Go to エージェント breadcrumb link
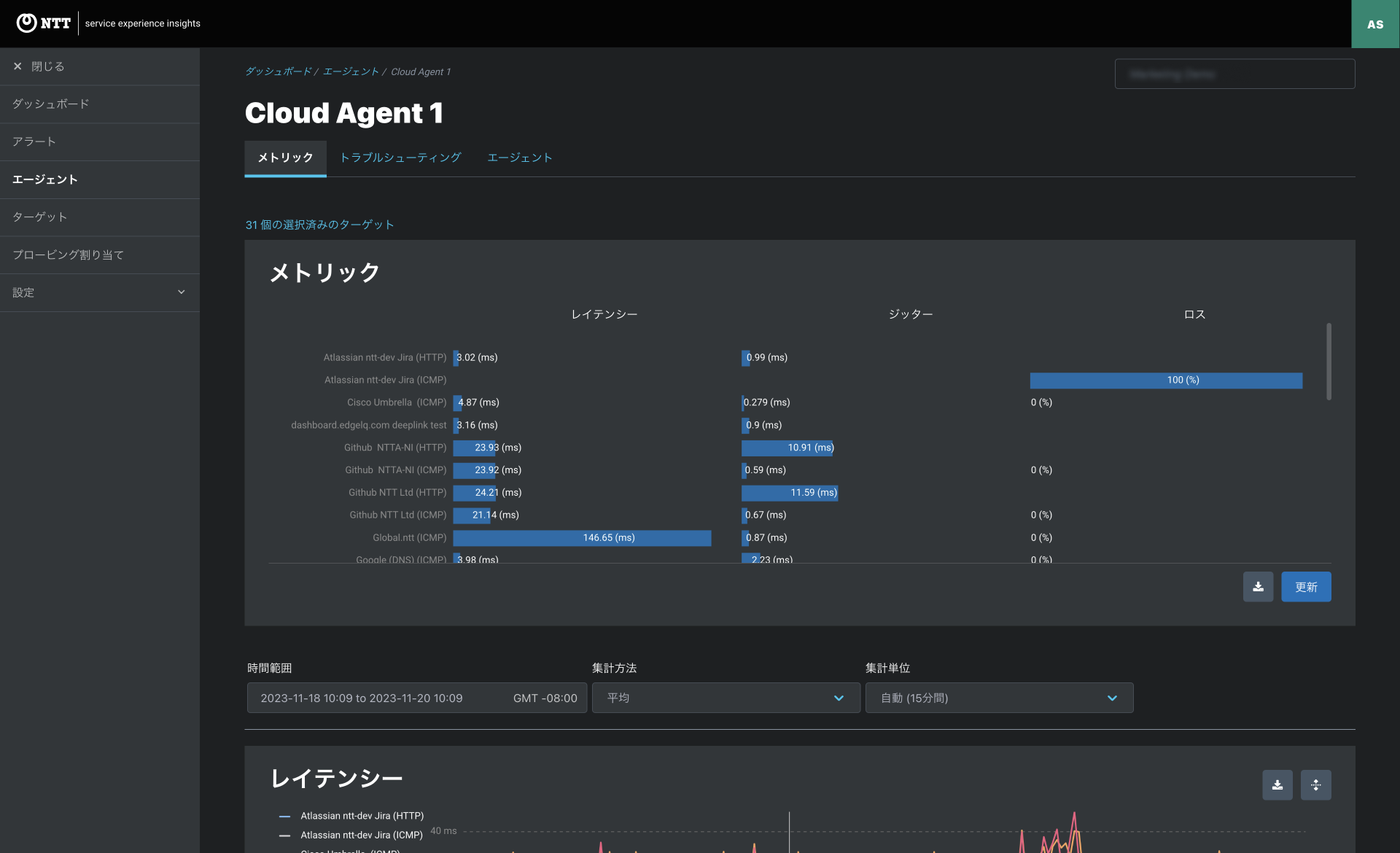Image resolution: width=1400 pixels, height=853 pixels. (x=351, y=71)
